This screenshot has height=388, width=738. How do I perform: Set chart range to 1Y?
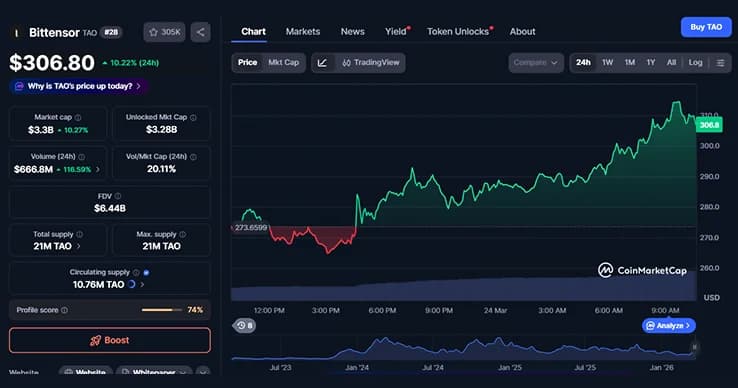pos(650,63)
